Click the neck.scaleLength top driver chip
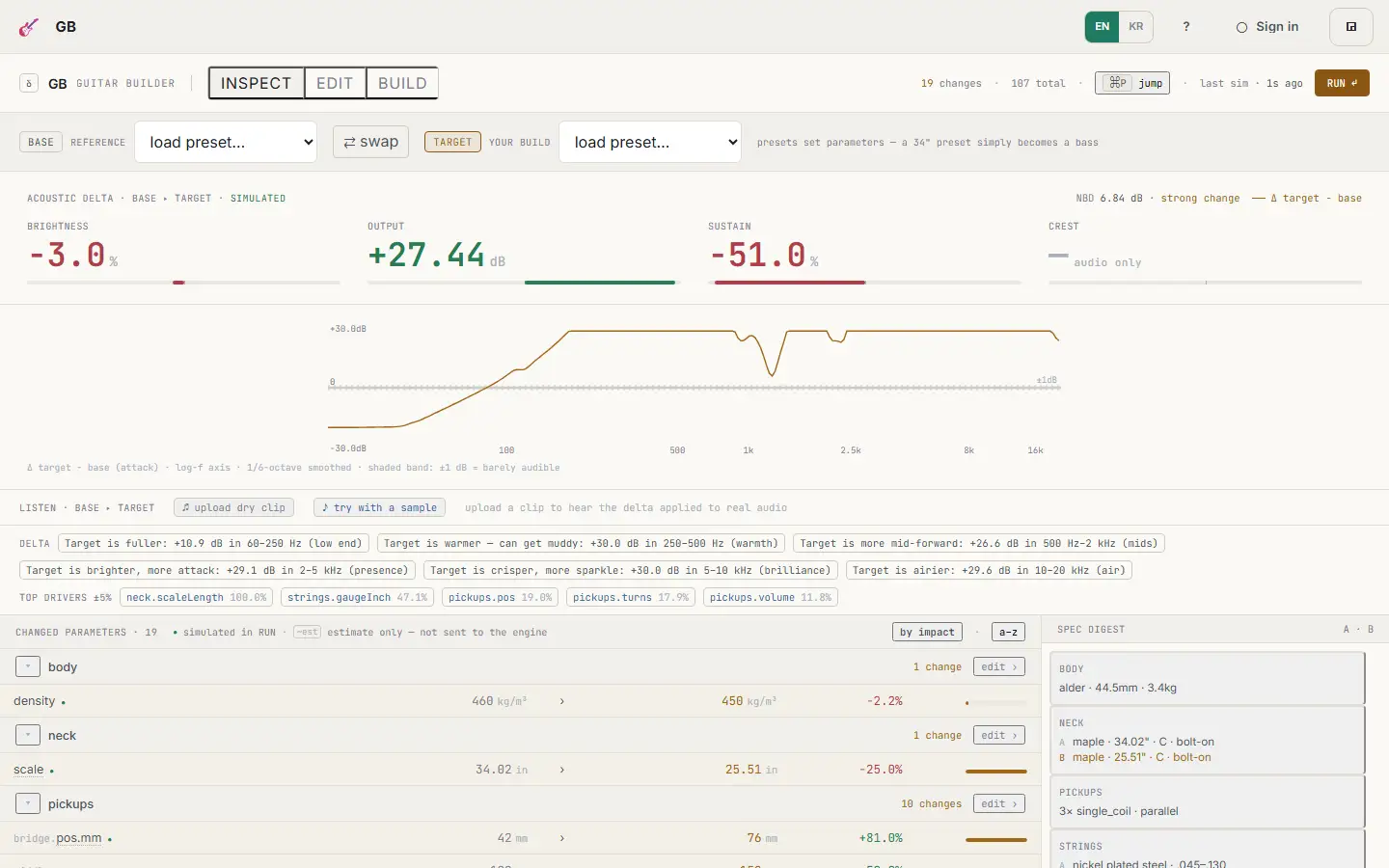The width and height of the screenshot is (1389, 868). (x=196, y=598)
